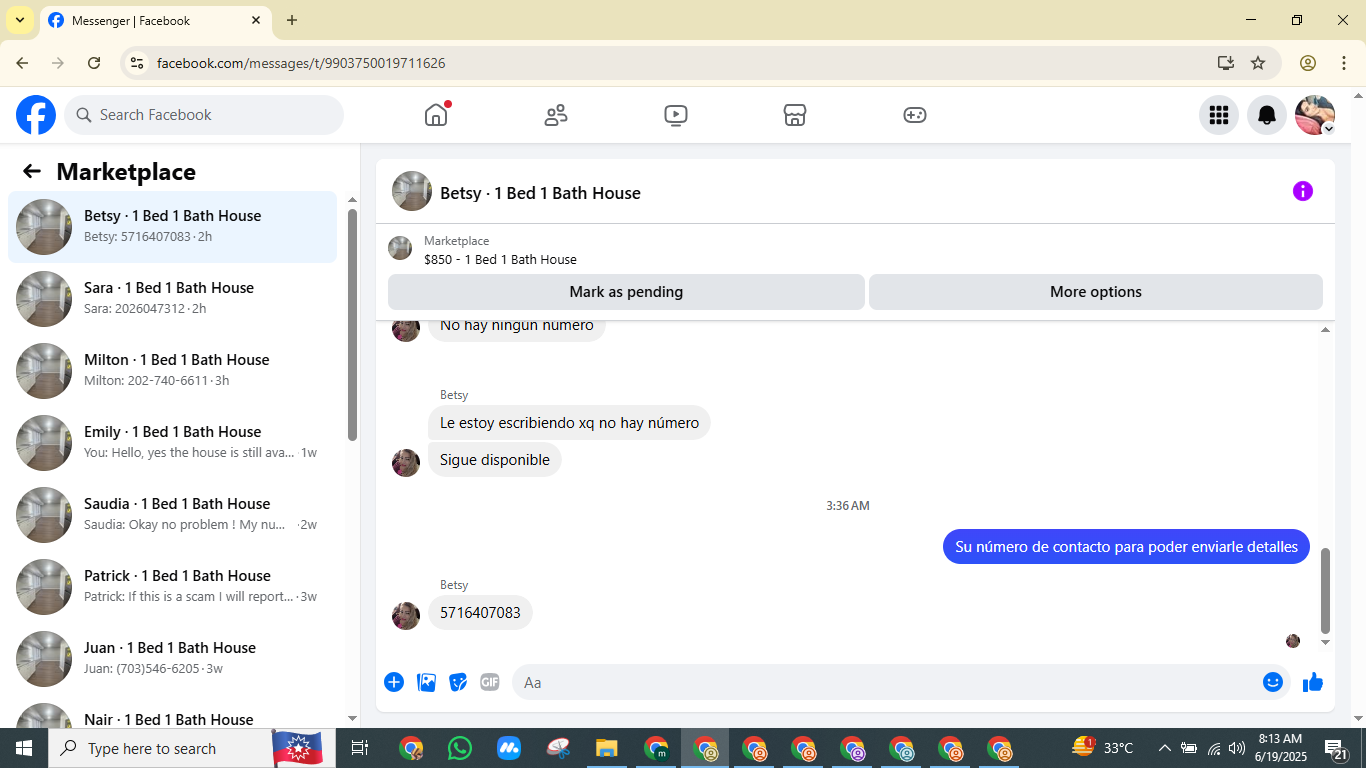Open Betsy conversation header name

(x=540, y=193)
